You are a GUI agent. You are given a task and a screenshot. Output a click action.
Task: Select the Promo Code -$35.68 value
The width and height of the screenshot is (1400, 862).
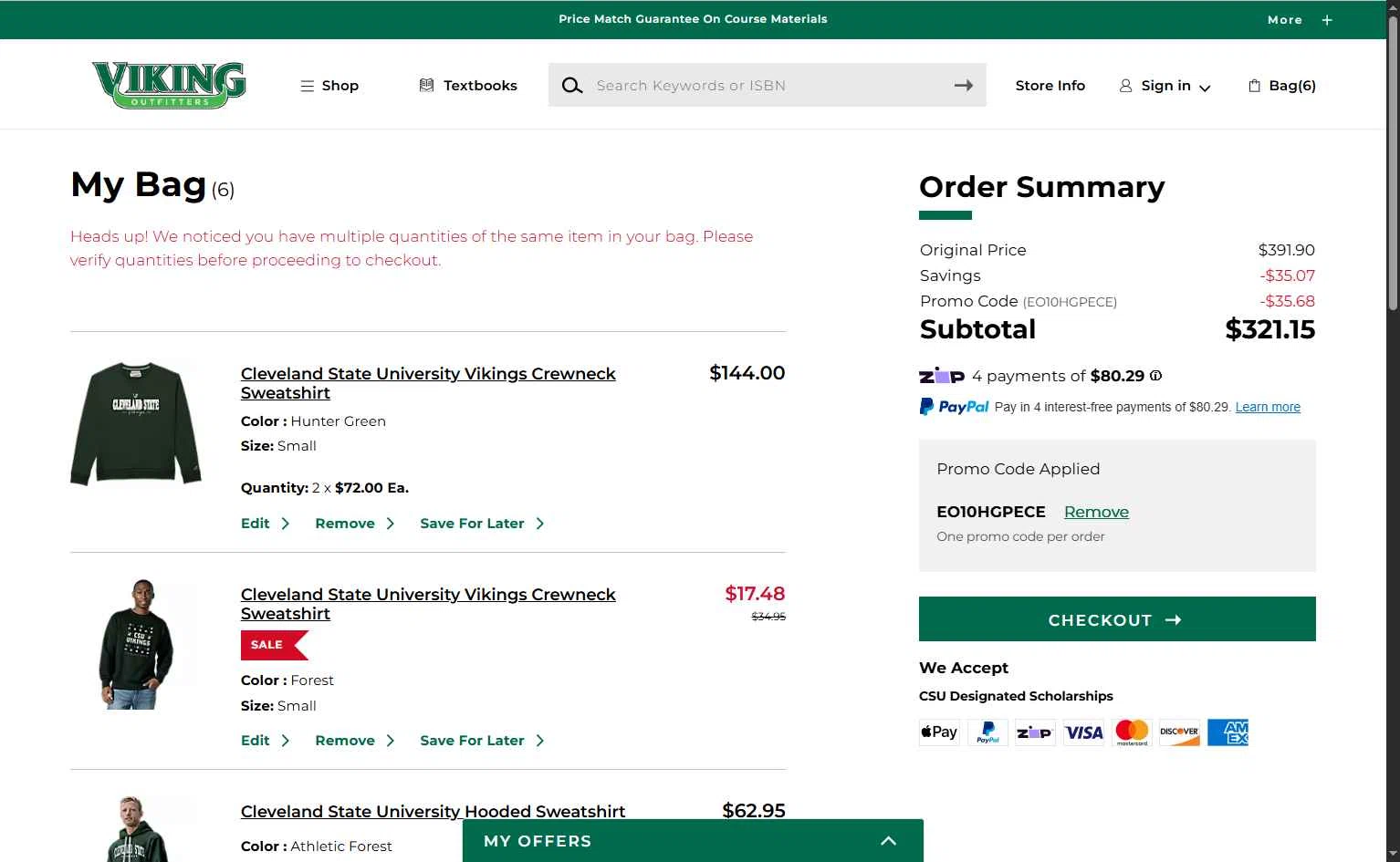pos(1288,301)
